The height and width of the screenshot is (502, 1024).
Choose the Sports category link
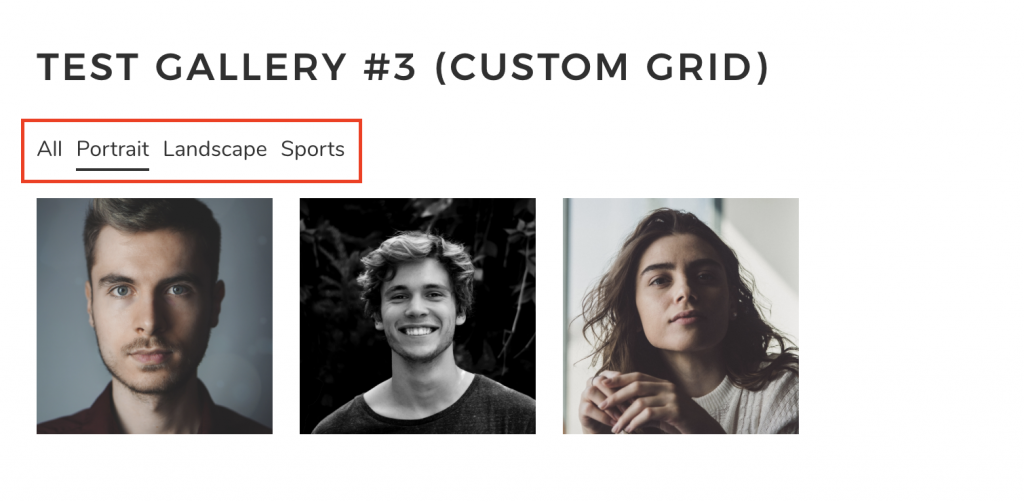coord(313,149)
